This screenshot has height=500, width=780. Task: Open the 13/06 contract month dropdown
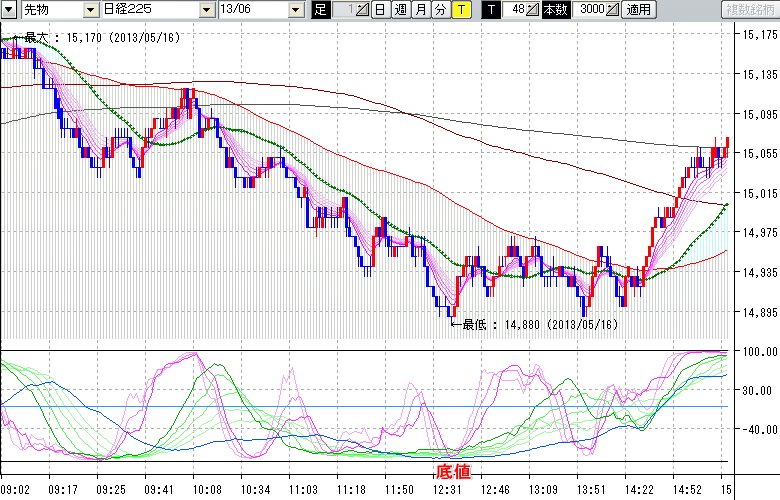[296, 10]
